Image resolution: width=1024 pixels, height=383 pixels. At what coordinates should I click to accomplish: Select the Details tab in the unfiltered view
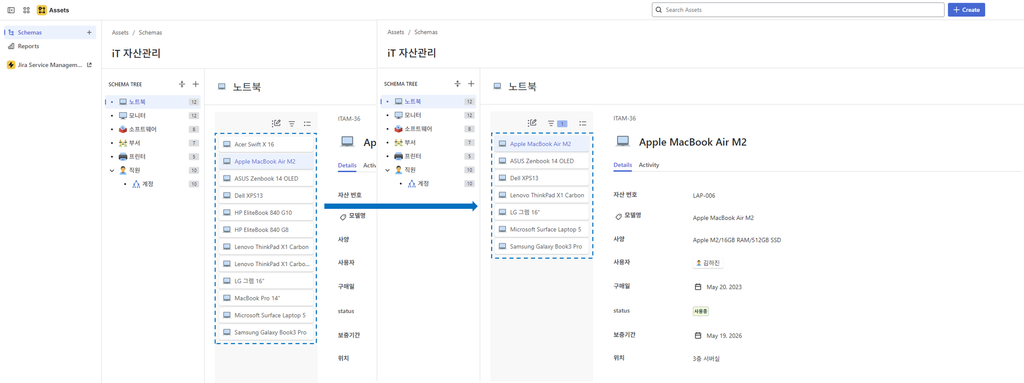pyautogui.click(x=347, y=165)
